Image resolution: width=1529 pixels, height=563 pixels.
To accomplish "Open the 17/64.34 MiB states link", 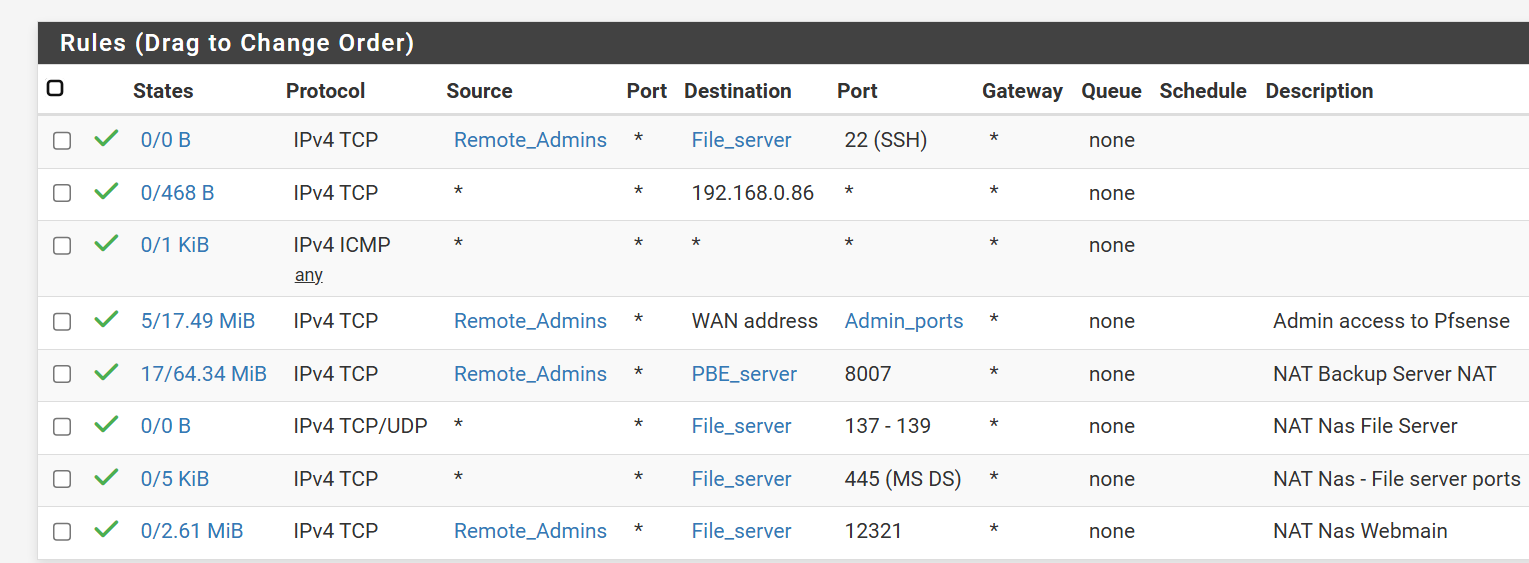I will point(204,374).
